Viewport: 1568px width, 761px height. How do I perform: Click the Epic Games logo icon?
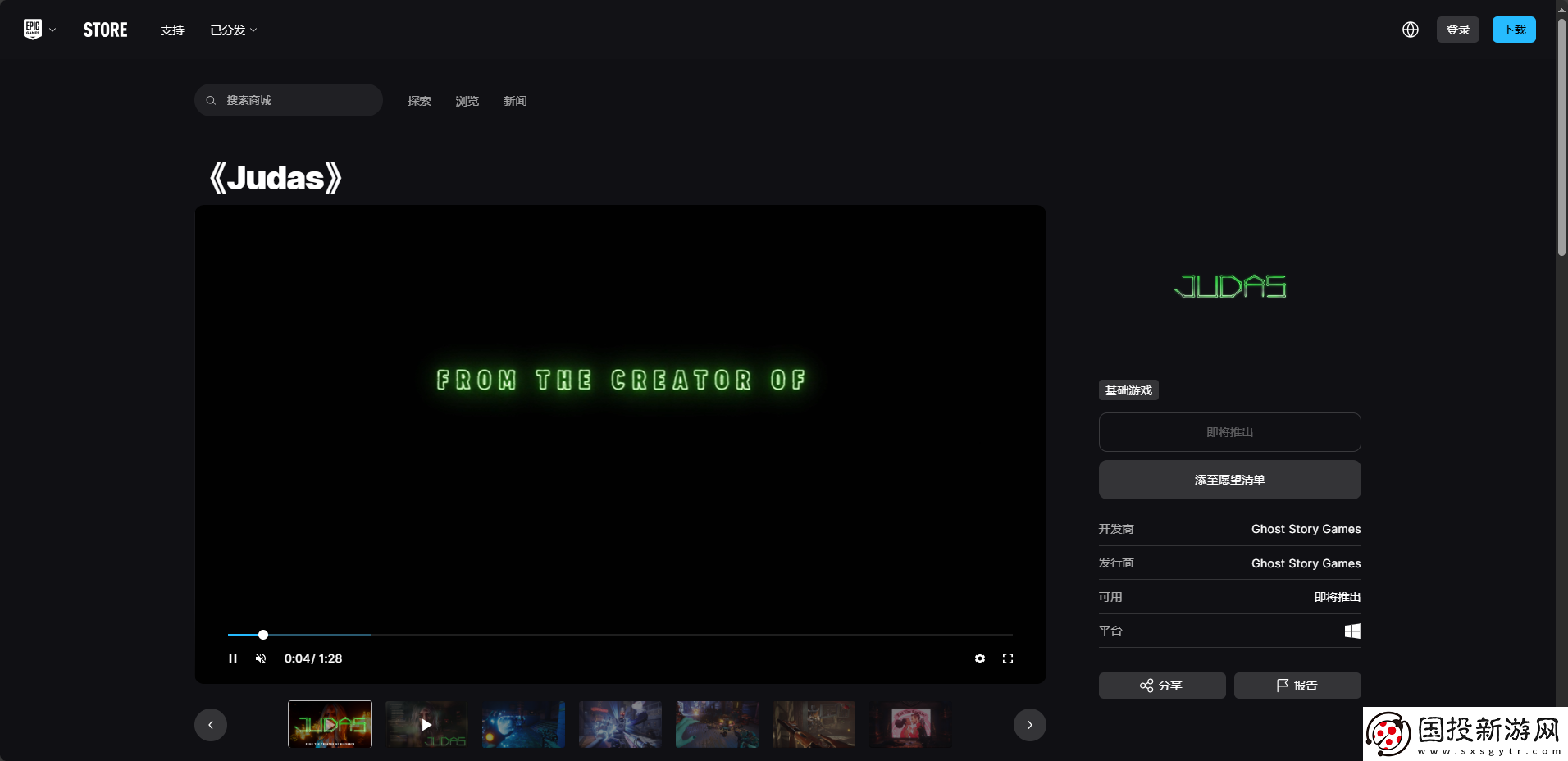[x=33, y=30]
